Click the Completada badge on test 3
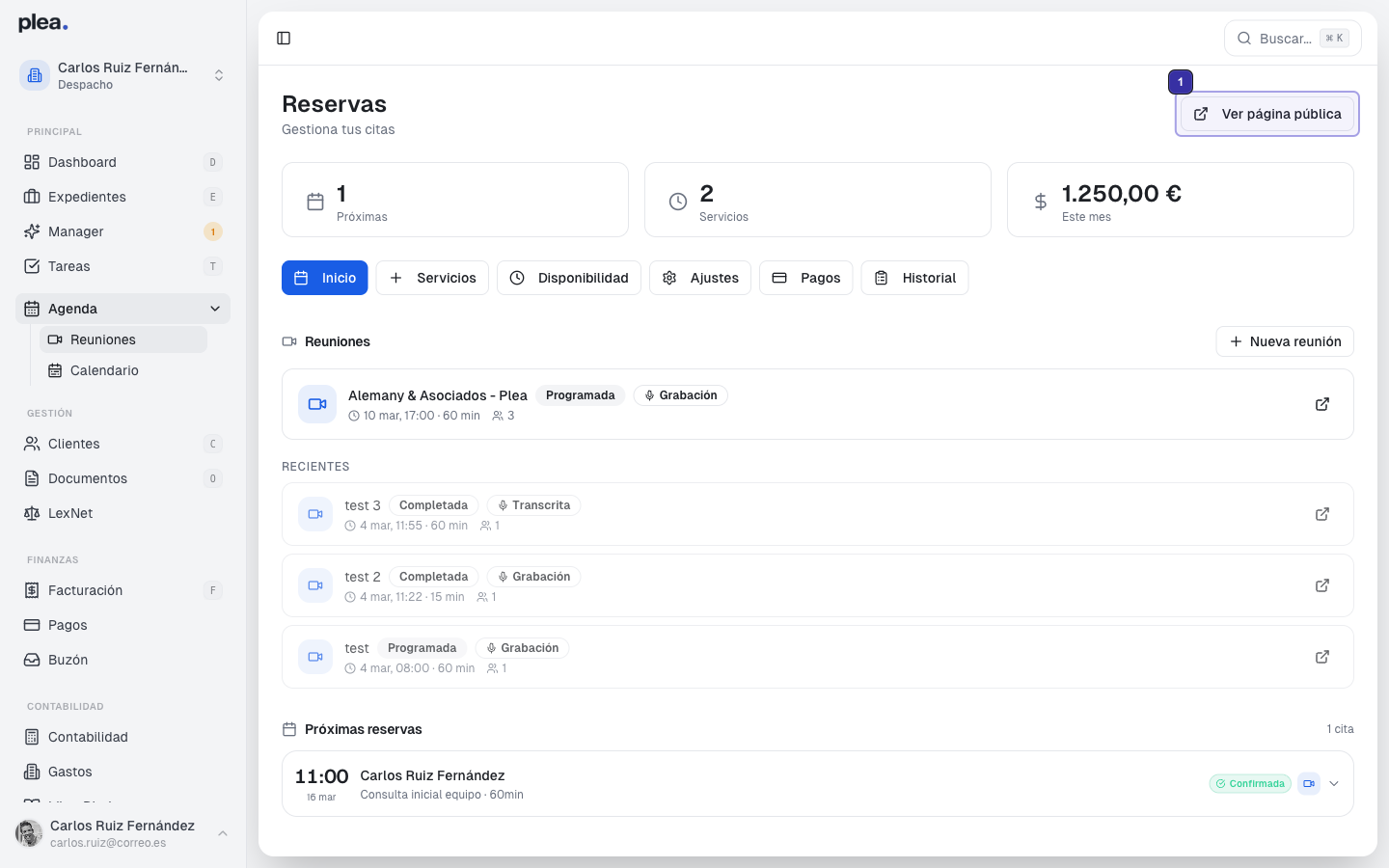Image resolution: width=1389 pixels, height=868 pixels. coord(434,505)
